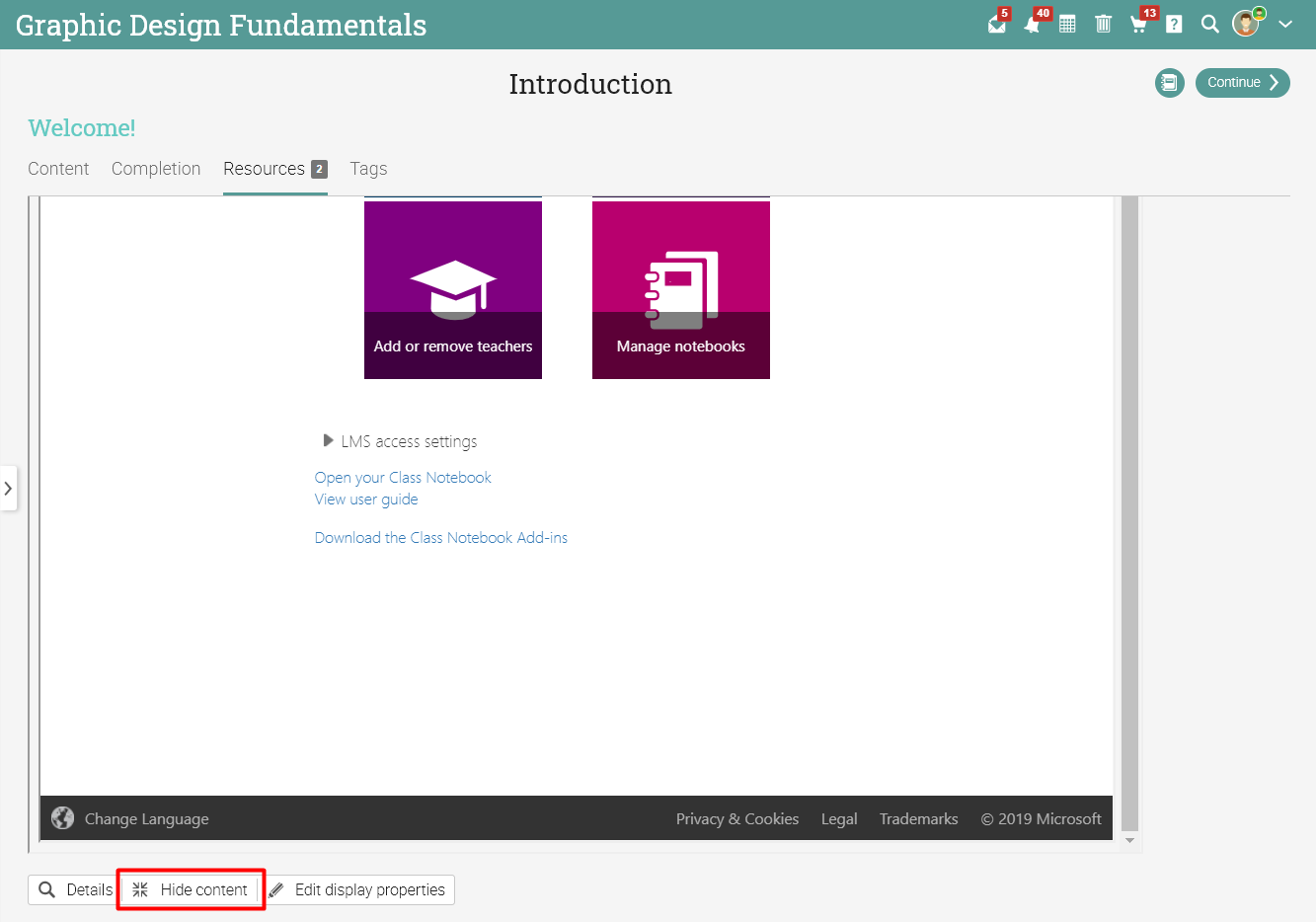The image size is (1316, 922).
Task: Open the Legal footer link
Action: click(x=839, y=819)
